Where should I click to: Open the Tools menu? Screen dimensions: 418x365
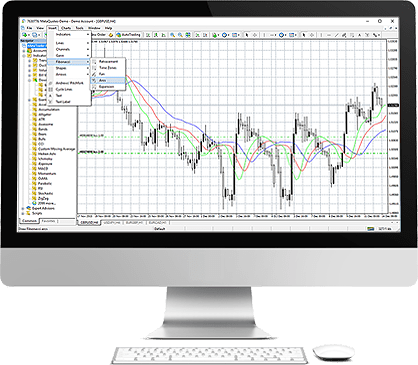[79, 28]
